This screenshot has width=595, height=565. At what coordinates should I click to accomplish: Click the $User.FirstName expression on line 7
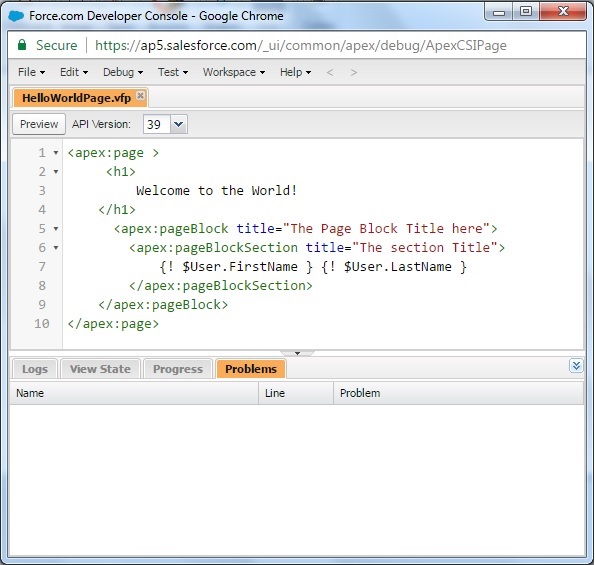(x=236, y=267)
